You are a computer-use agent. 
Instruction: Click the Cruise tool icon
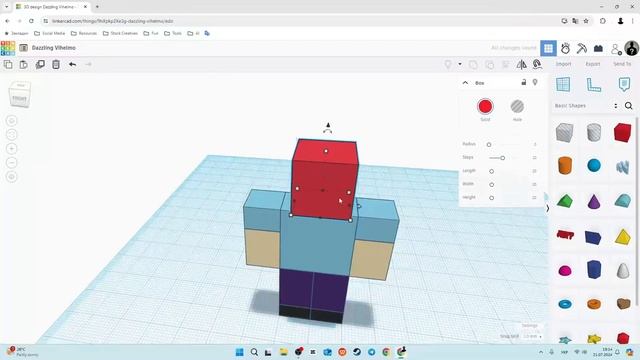(537, 64)
